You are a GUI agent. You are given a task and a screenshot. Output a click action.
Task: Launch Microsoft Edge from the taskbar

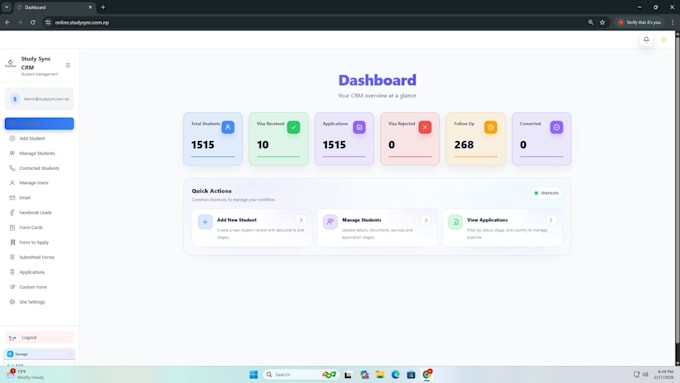click(x=396, y=374)
